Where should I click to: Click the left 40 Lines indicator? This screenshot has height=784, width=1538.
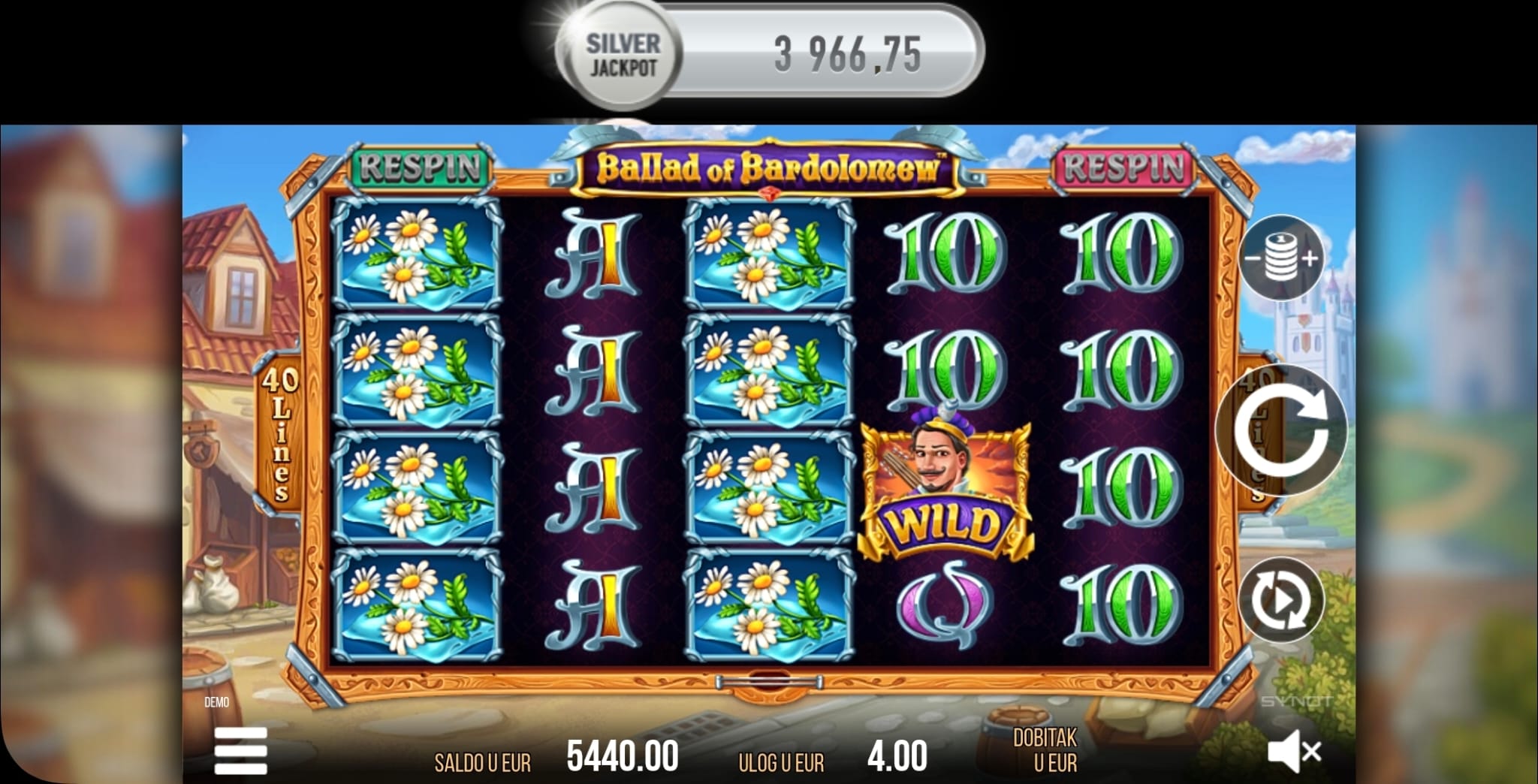click(x=280, y=432)
